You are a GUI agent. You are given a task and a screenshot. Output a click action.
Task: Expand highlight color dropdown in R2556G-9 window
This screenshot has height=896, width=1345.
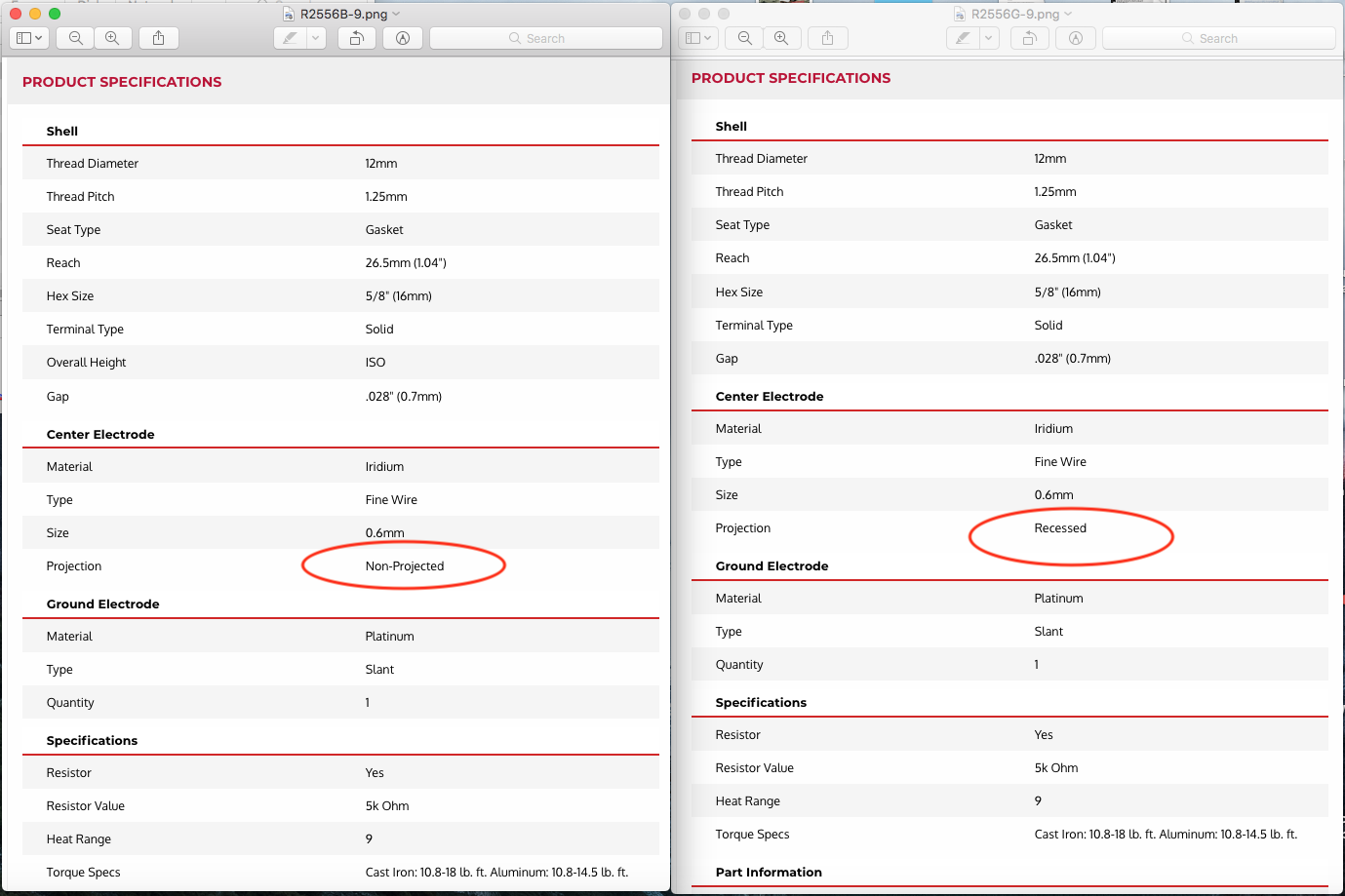tap(989, 38)
